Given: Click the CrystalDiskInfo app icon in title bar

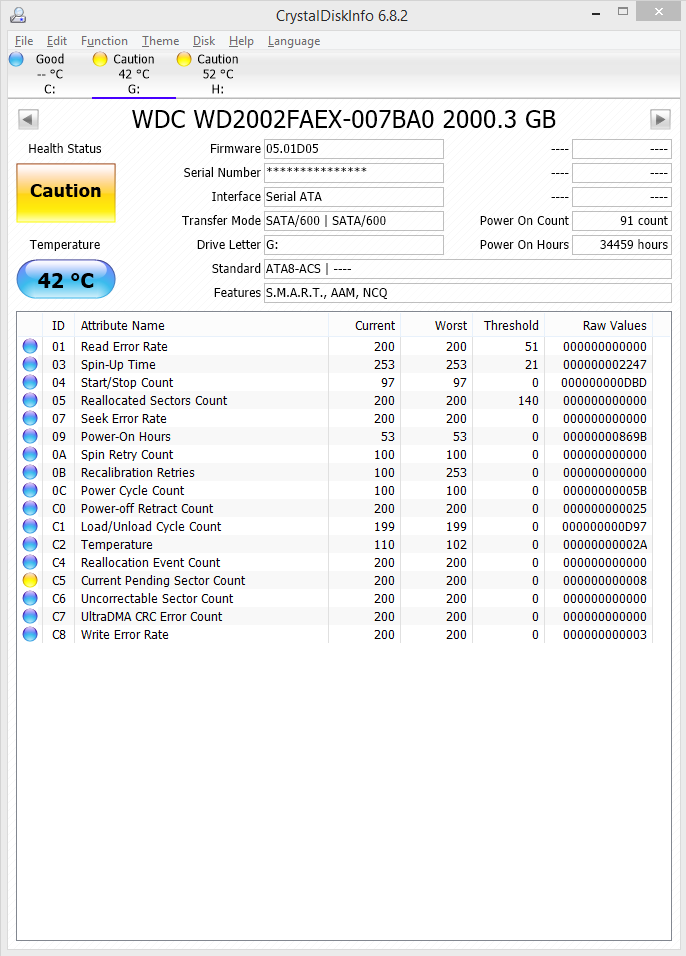Looking at the screenshot, I should click(x=18, y=15).
